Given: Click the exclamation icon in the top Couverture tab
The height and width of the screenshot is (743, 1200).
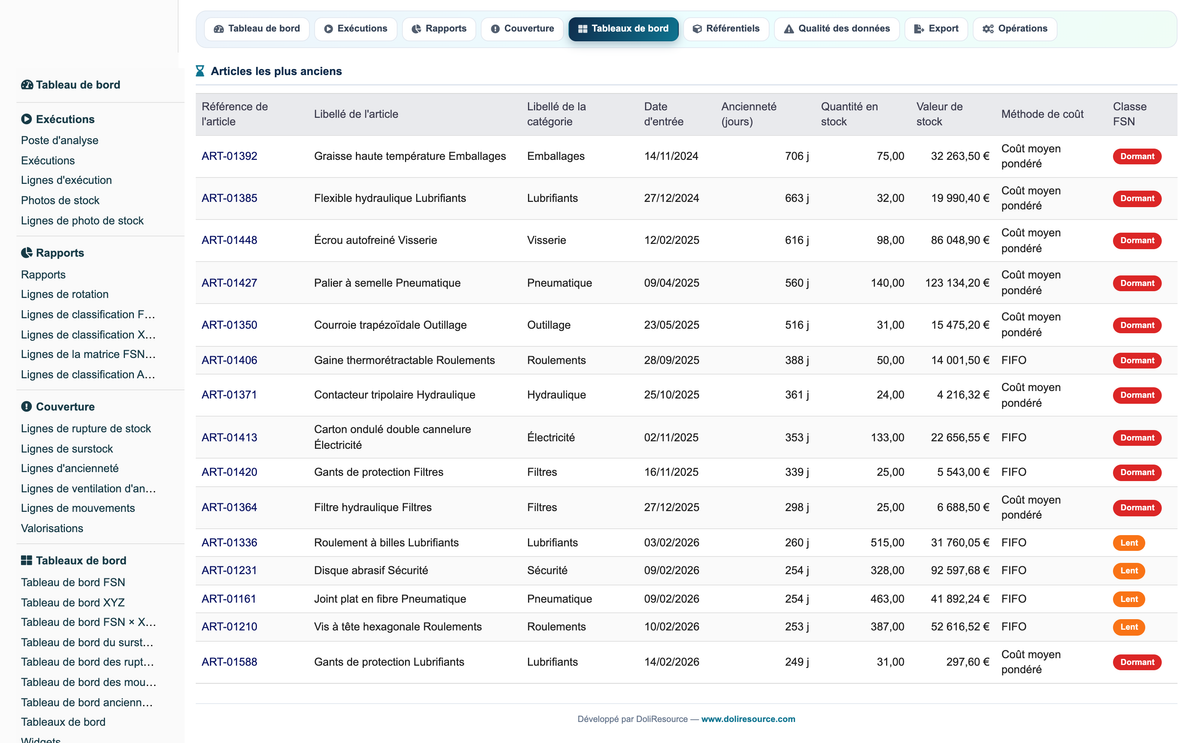Looking at the screenshot, I should coord(495,29).
